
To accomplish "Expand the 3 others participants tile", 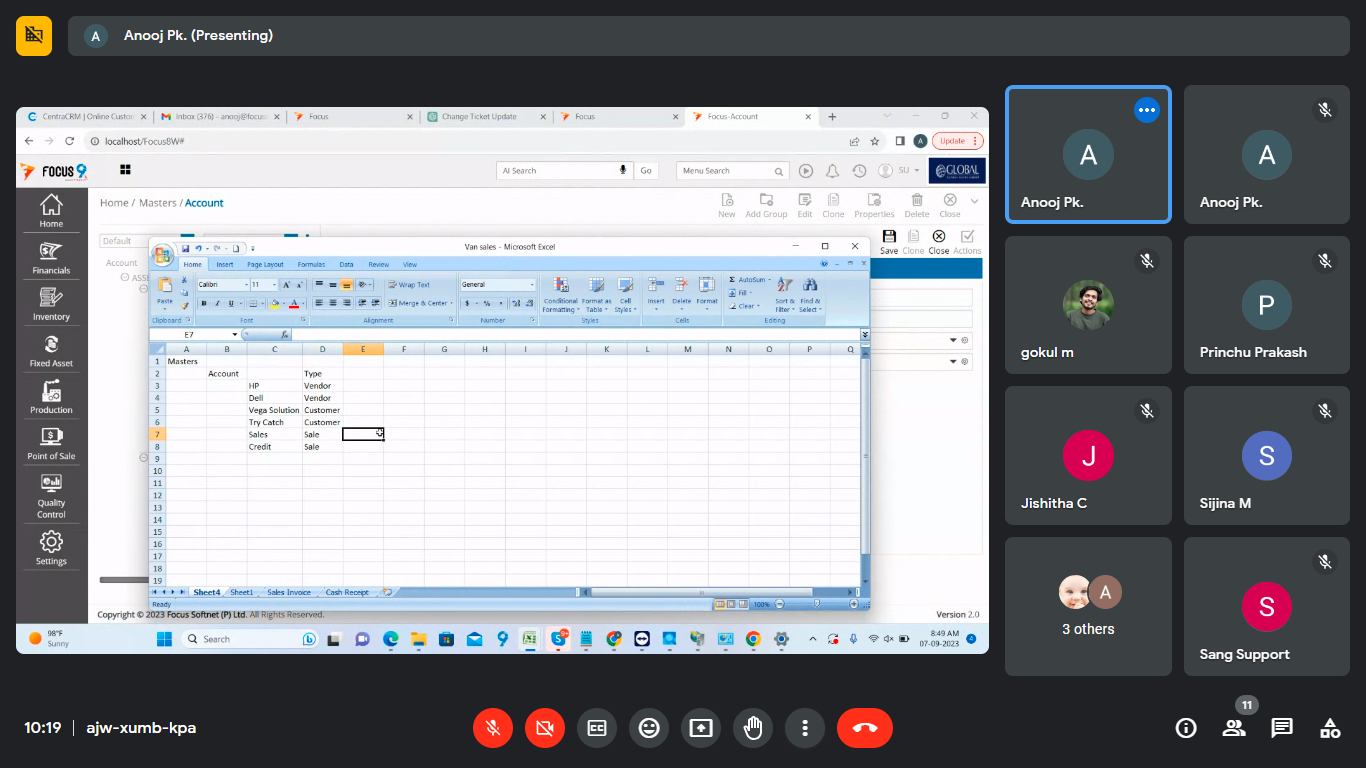I will coord(1088,606).
